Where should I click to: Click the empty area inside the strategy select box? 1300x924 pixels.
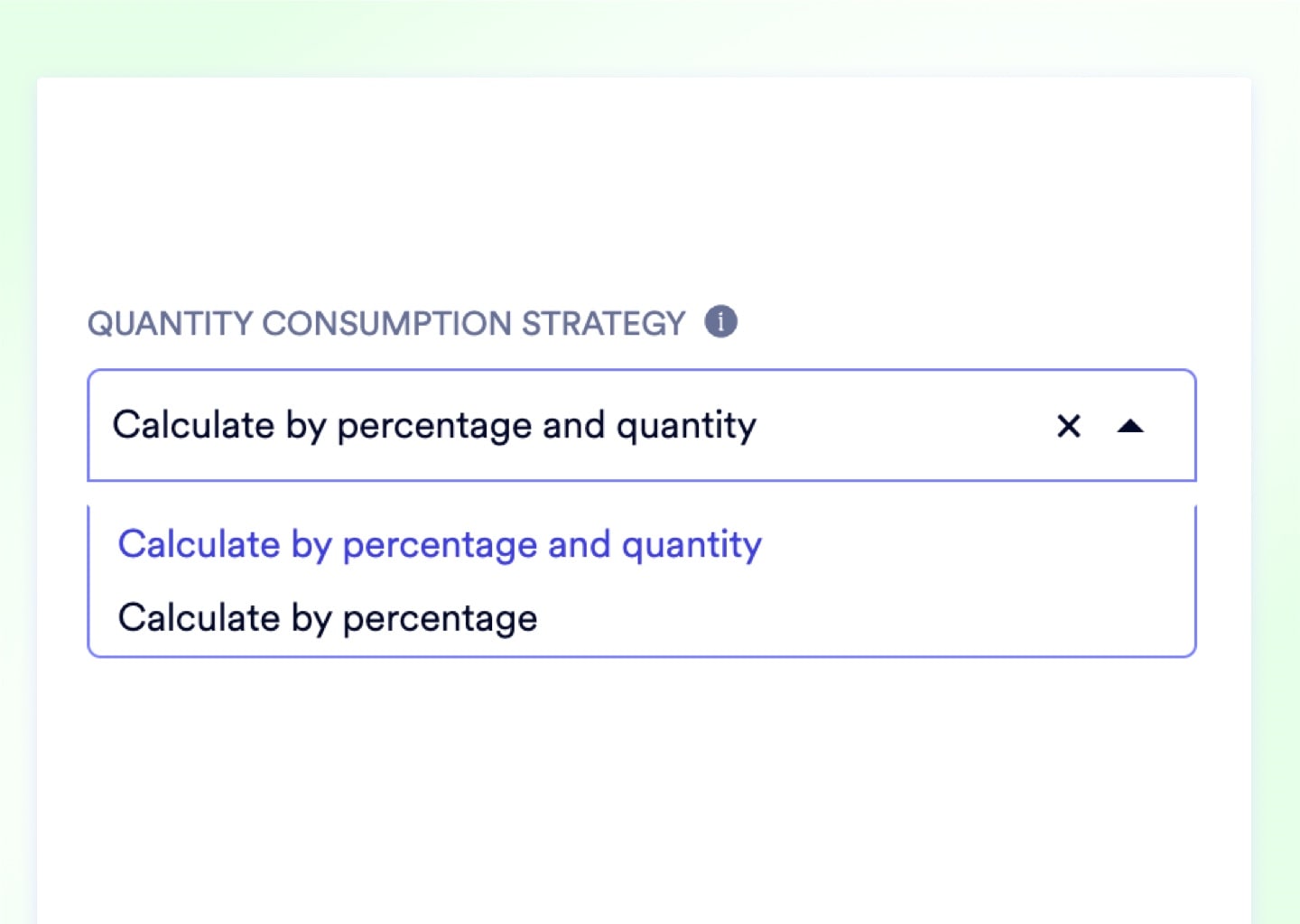pos(903,425)
